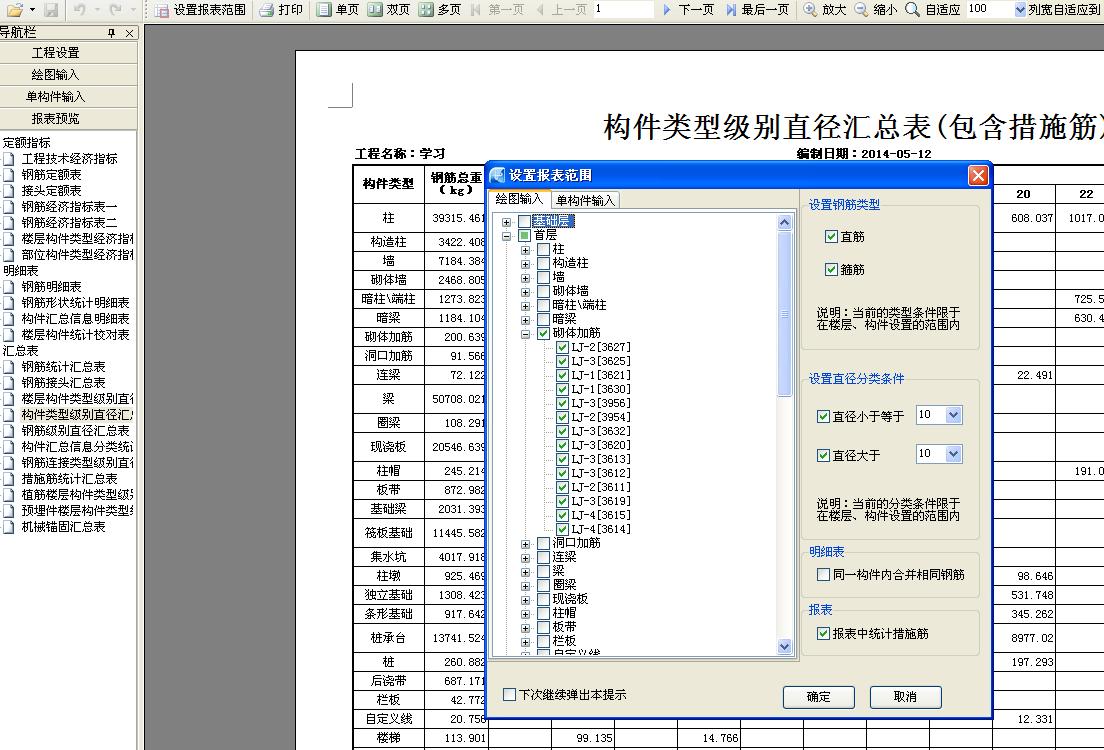Screen dimensions: 1104x750
Task: Open 楼层构件统计校对表 report
Action: (x=75, y=335)
